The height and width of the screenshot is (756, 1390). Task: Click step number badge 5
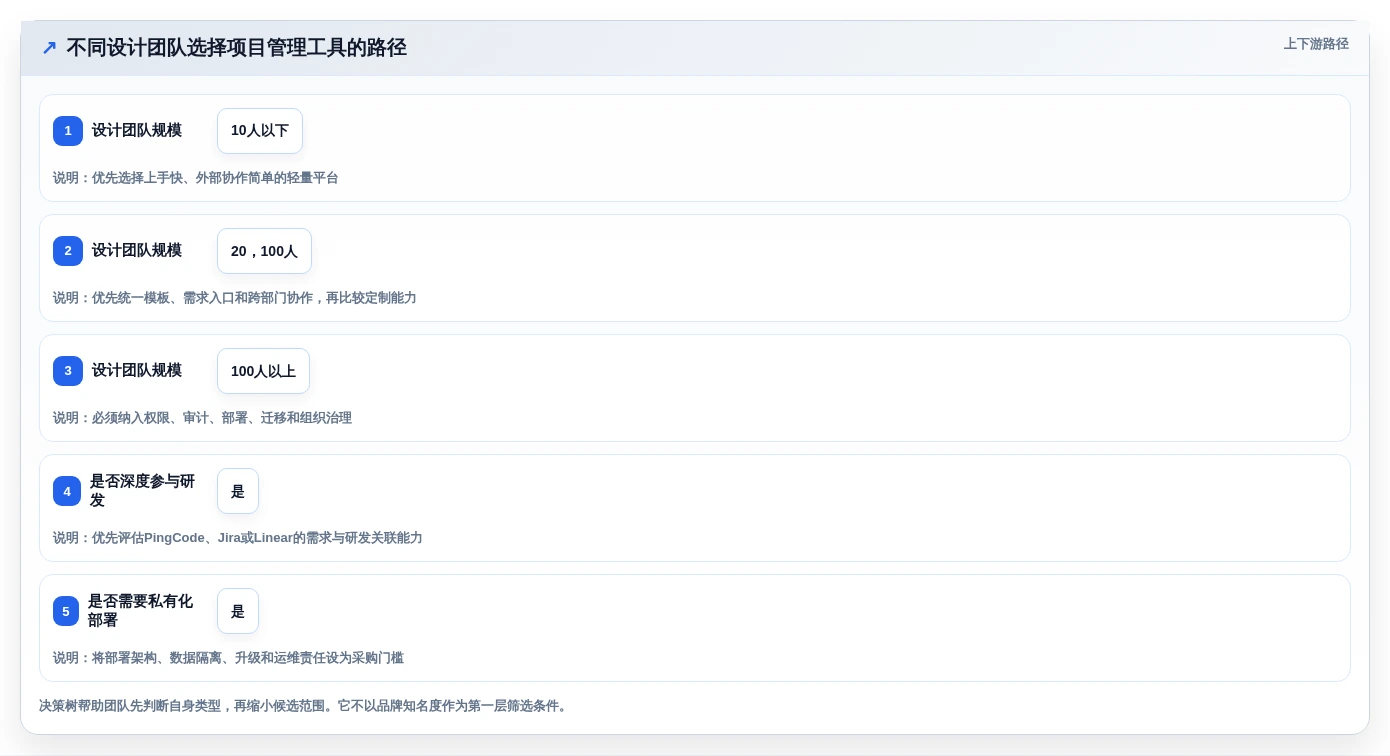click(66, 611)
